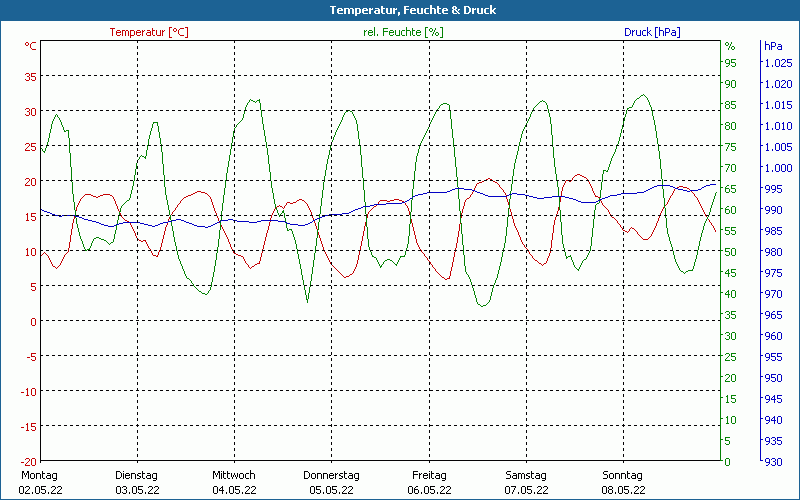Screen dimensions: 800x500
Task: Click the 'Sonntag' day label
Action: tap(622, 476)
